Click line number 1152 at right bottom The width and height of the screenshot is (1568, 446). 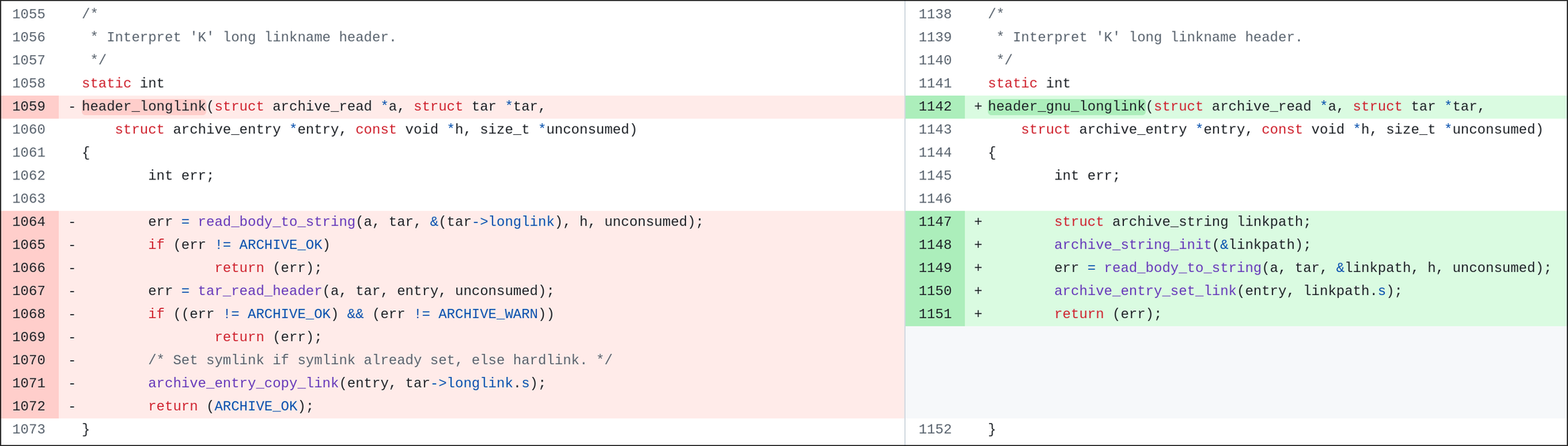(x=935, y=429)
